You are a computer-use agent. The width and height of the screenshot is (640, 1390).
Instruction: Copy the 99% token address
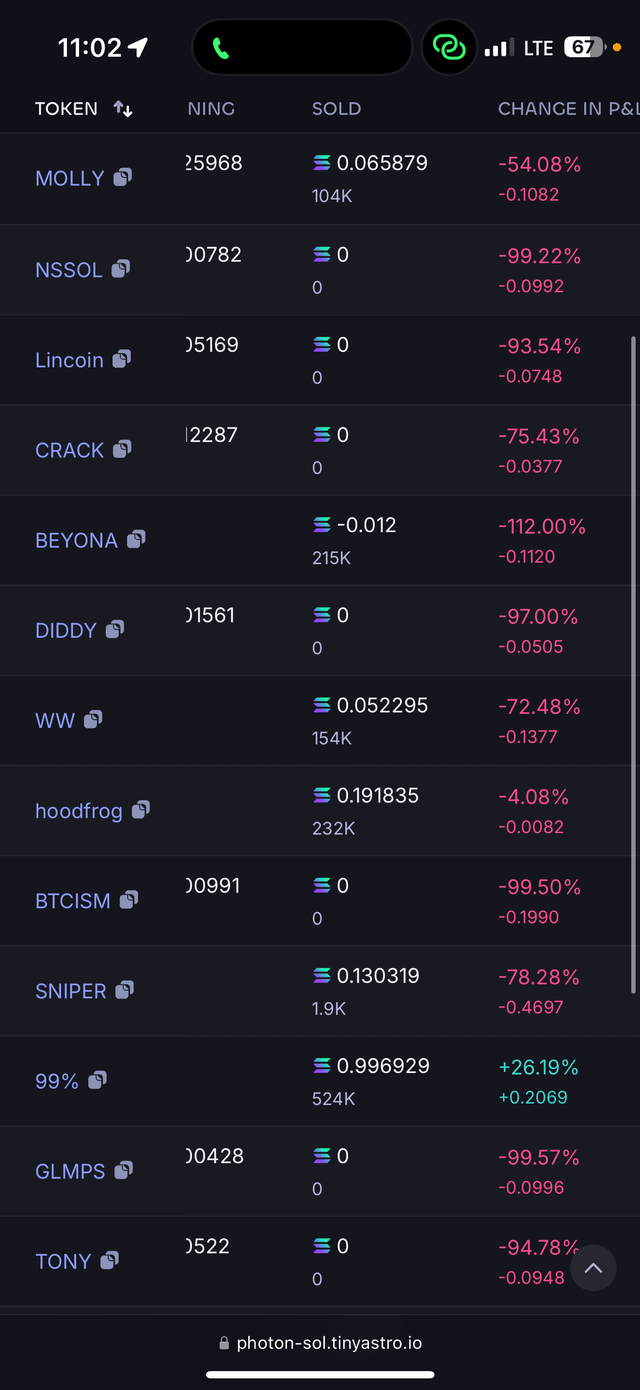[97, 1080]
